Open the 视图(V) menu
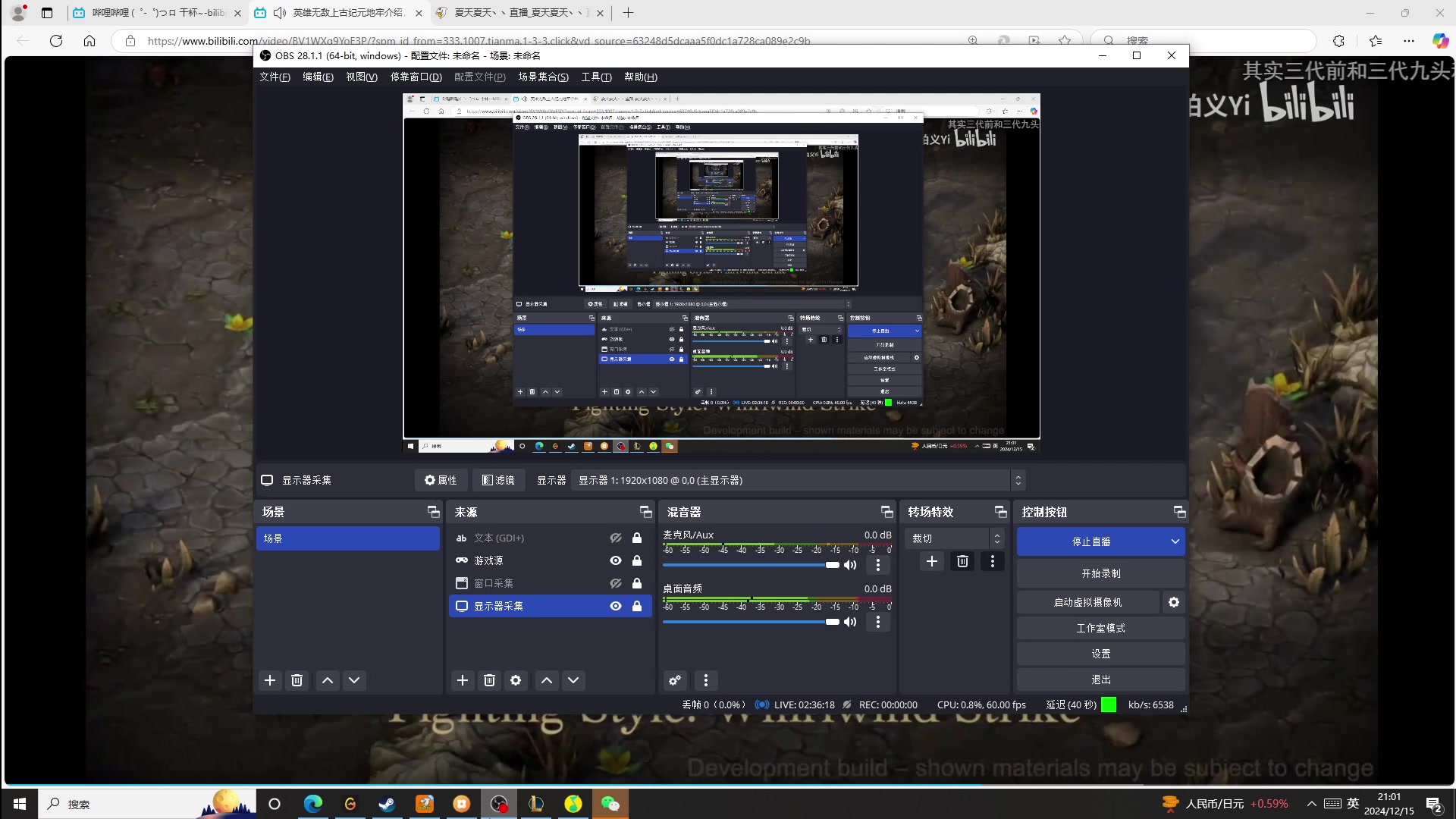Image resolution: width=1456 pixels, height=819 pixels. click(x=362, y=77)
